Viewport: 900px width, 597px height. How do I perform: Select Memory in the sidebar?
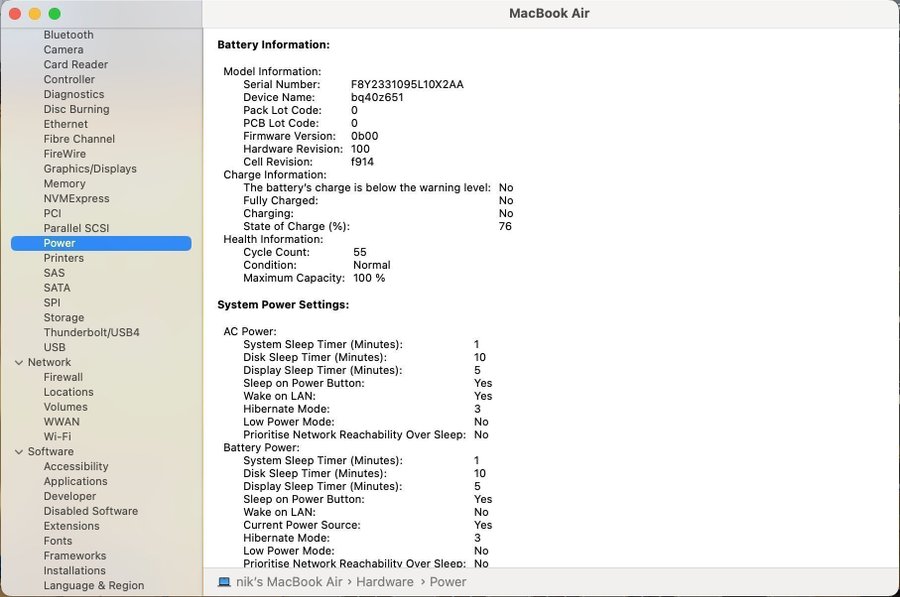click(64, 184)
